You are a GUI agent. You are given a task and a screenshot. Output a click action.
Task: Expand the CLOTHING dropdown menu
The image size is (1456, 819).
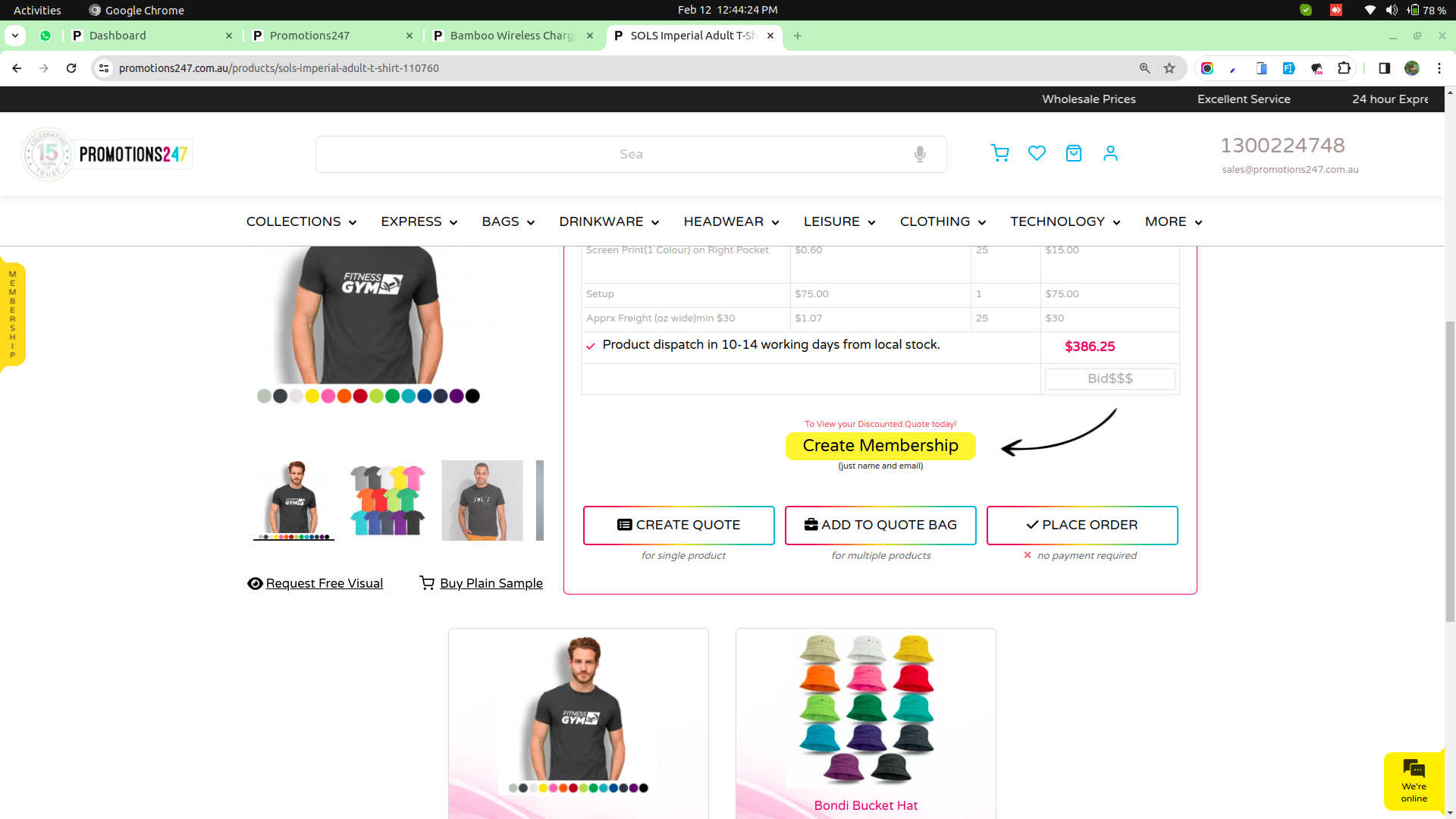tap(943, 221)
